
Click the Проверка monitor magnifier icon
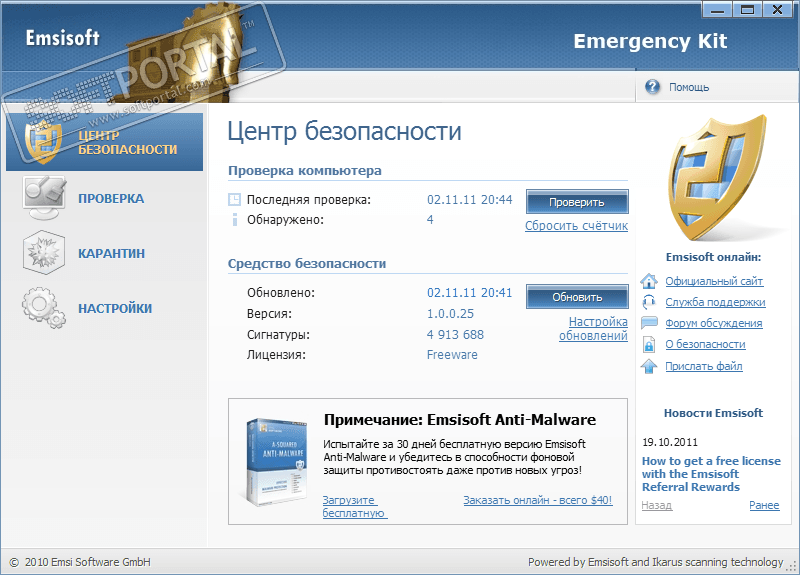[x=44, y=198]
